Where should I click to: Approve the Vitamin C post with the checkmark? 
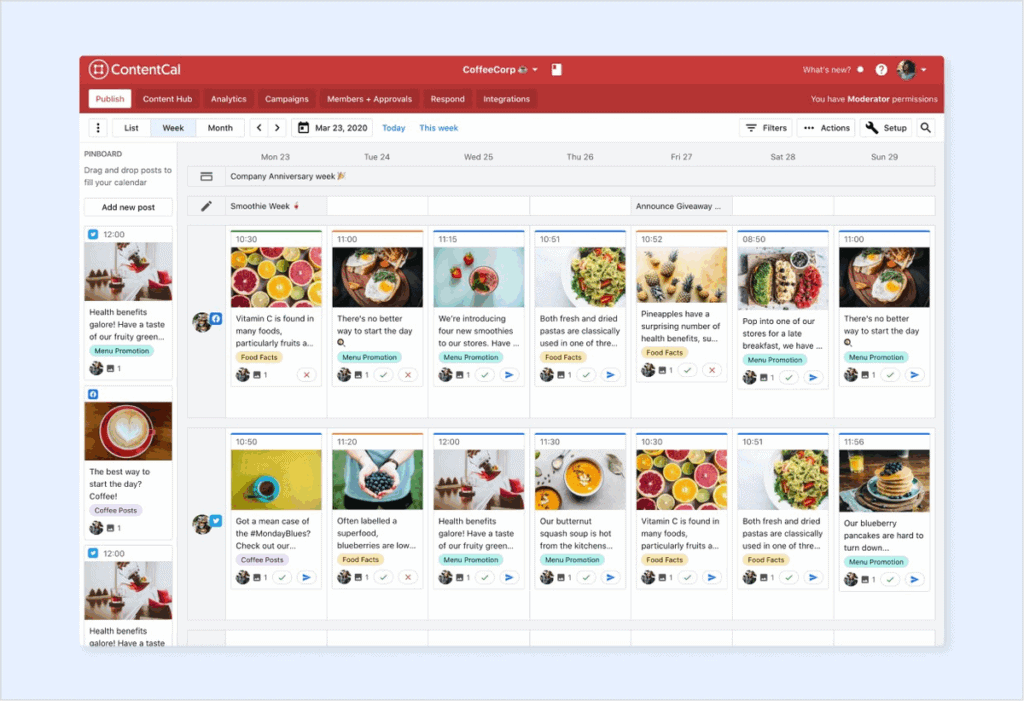tap(687, 577)
